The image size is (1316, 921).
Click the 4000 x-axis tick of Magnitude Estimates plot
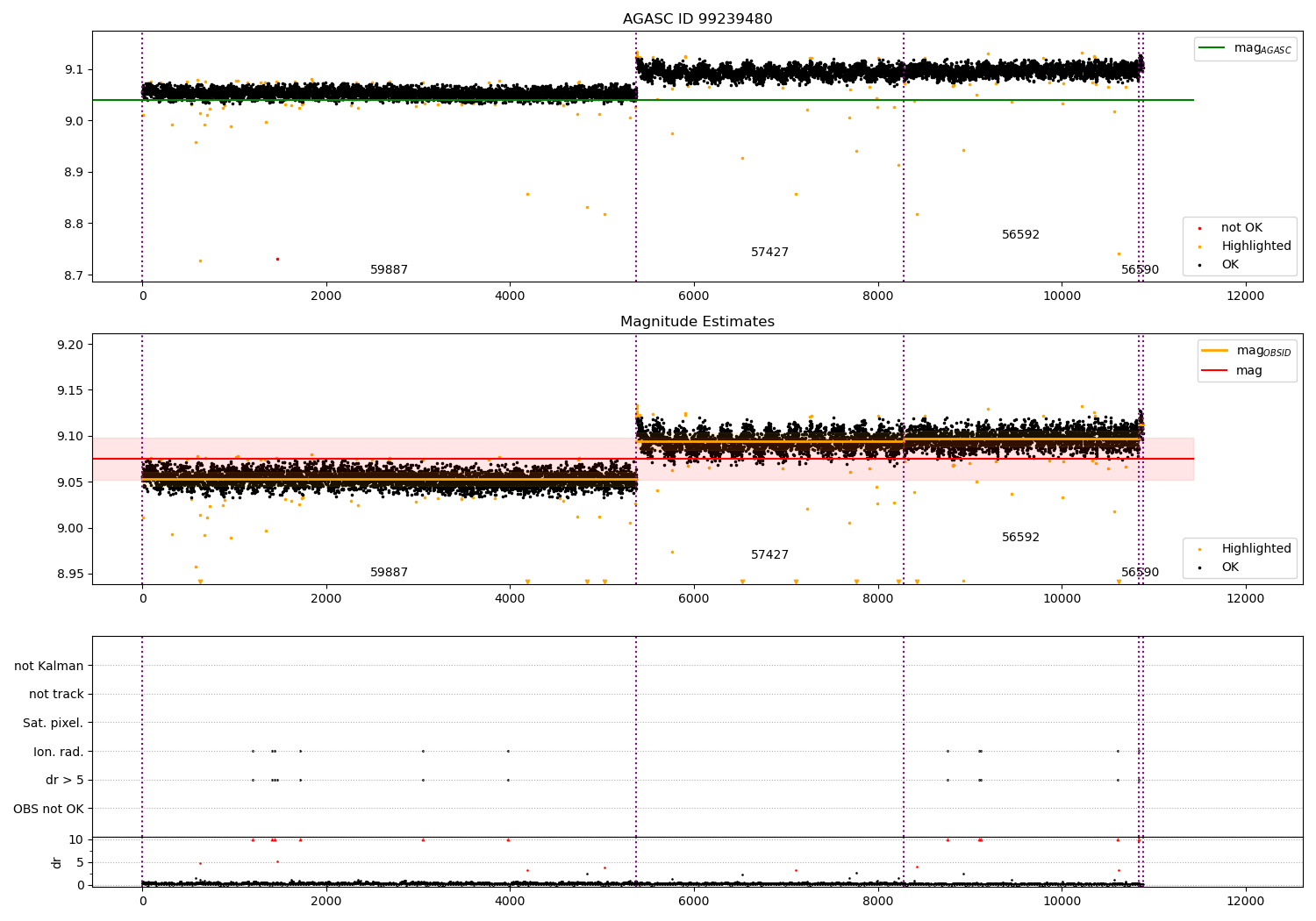tap(510, 599)
